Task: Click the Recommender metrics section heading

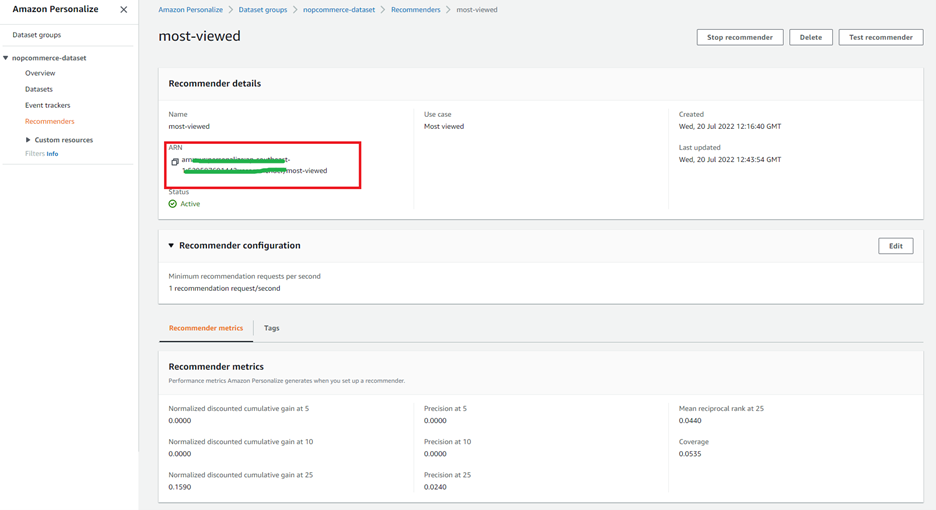Action: click(x=216, y=367)
